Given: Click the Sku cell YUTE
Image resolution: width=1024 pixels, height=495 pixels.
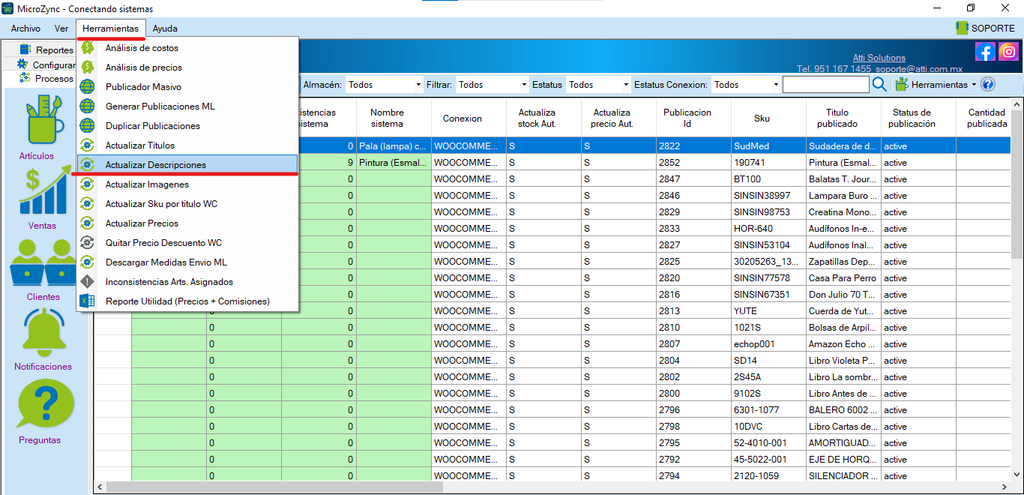Looking at the screenshot, I should pyautogui.click(x=769, y=311).
